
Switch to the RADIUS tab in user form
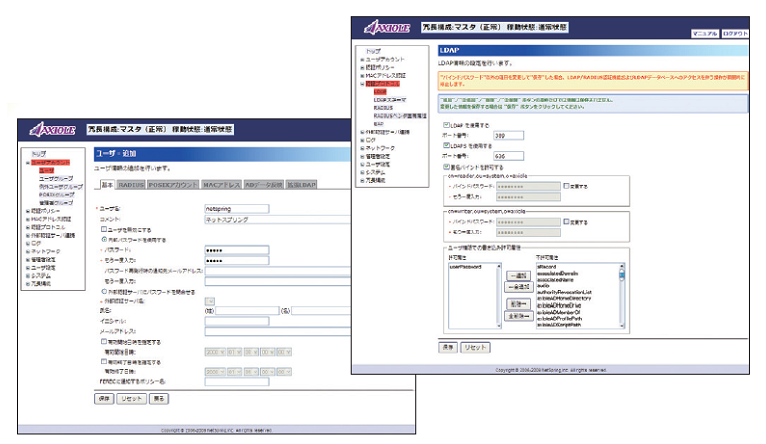131,185
